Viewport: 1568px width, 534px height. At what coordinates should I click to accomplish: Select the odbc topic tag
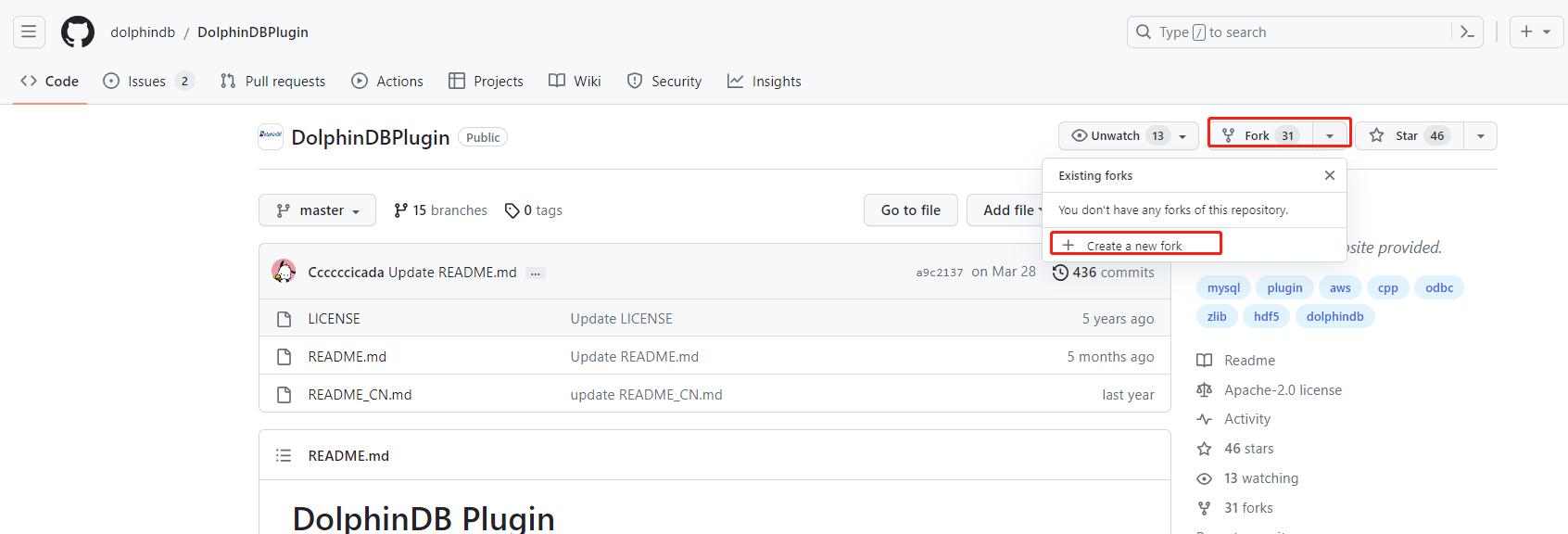(x=1439, y=287)
